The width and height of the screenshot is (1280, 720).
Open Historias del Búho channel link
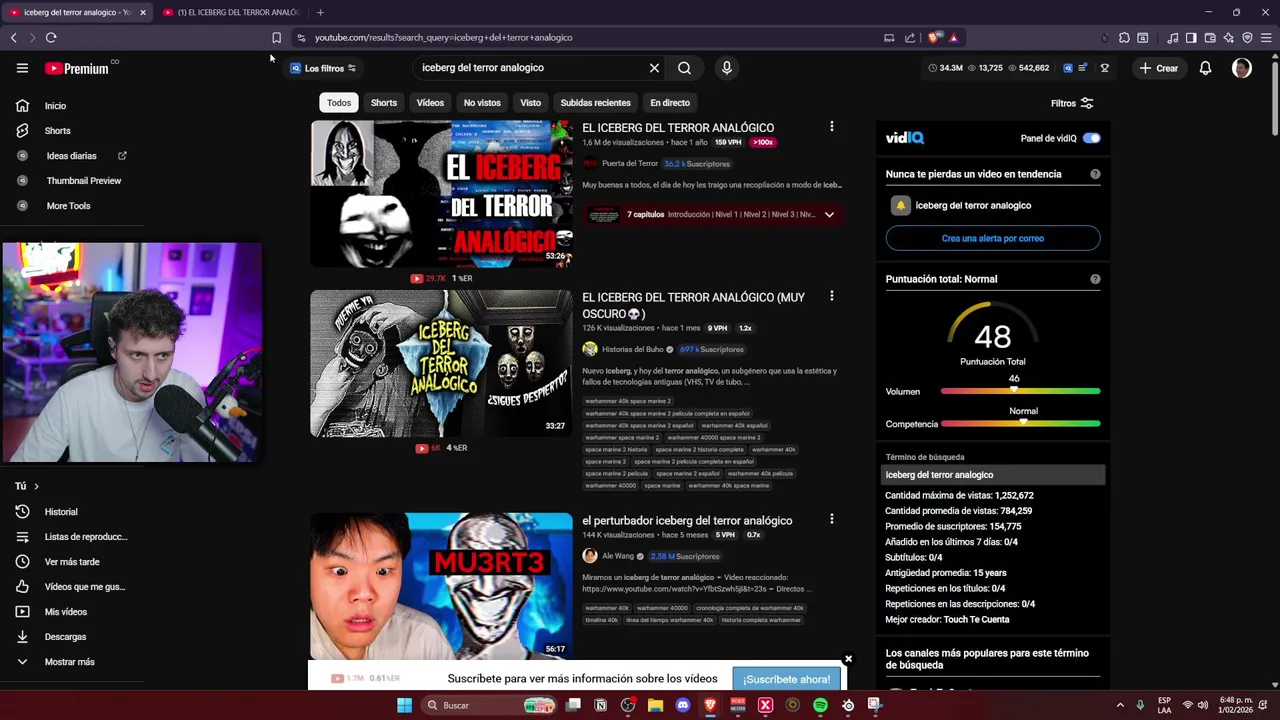633,349
